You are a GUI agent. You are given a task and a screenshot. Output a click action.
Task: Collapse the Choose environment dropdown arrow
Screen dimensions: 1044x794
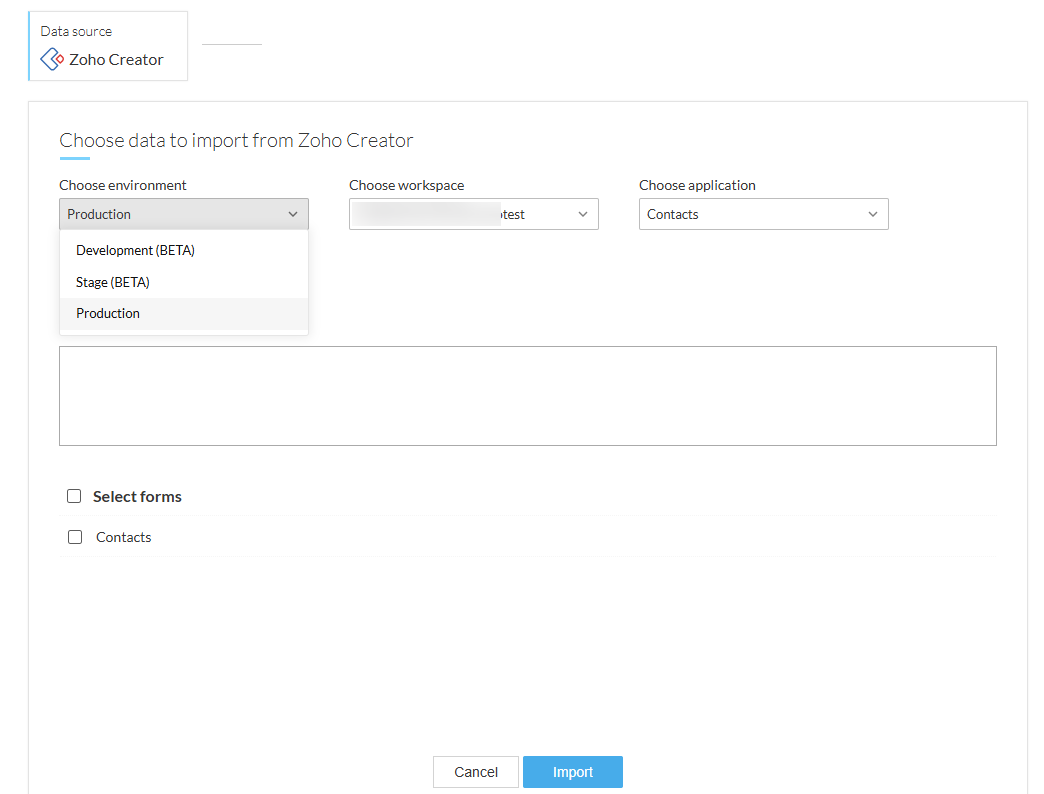click(x=293, y=214)
